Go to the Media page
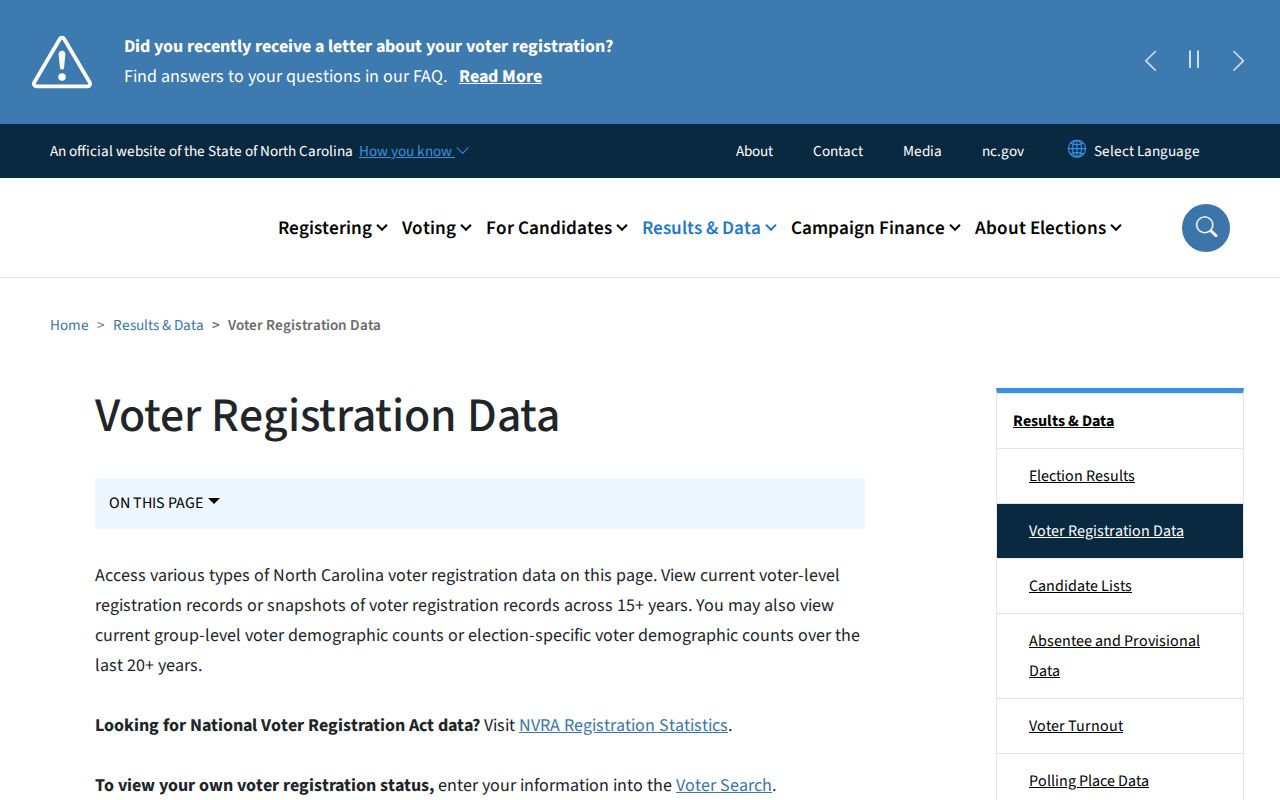The width and height of the screenshot is (1280, 800). [922, 151]
